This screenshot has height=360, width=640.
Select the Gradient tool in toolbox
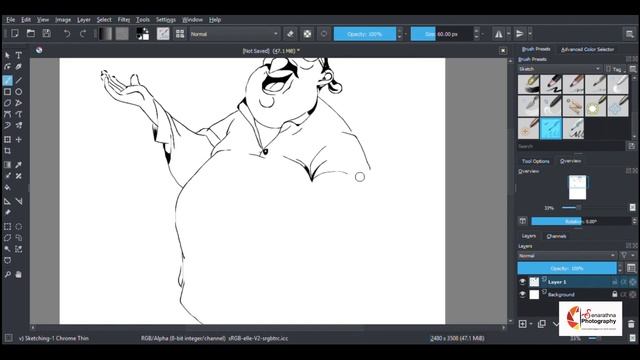[7, 164]
